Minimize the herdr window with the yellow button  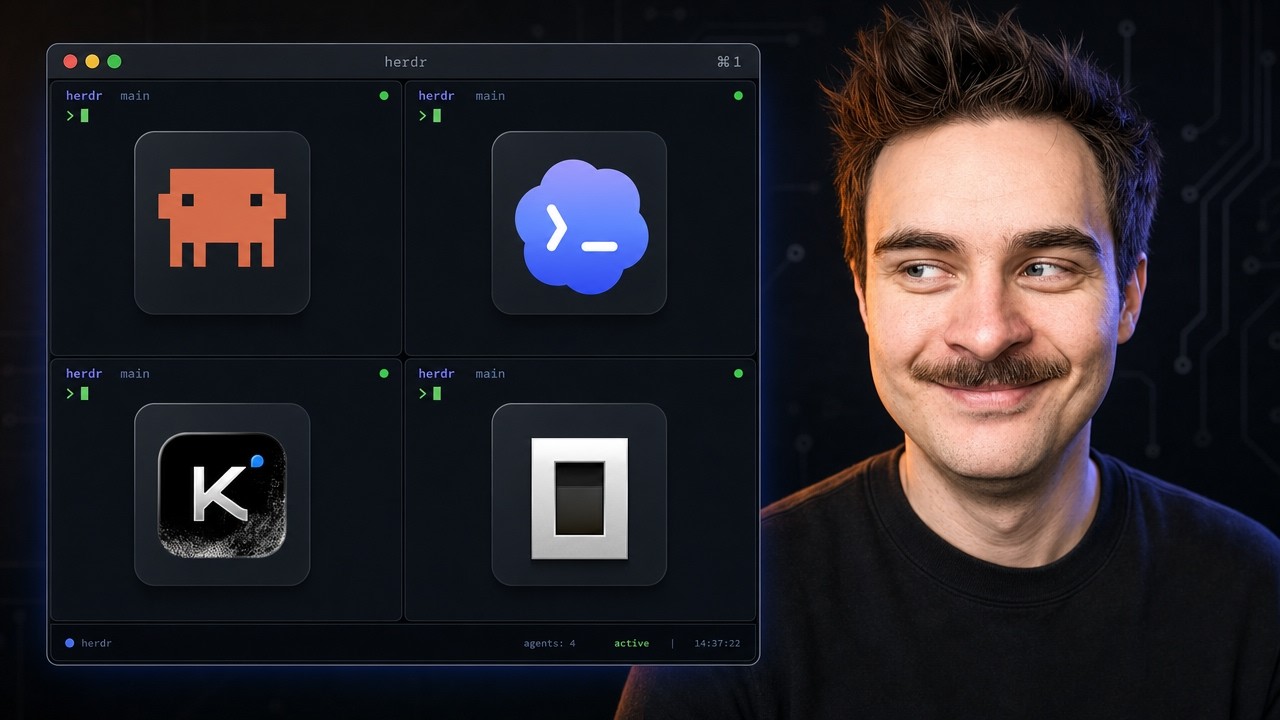(x=92, y=62)
